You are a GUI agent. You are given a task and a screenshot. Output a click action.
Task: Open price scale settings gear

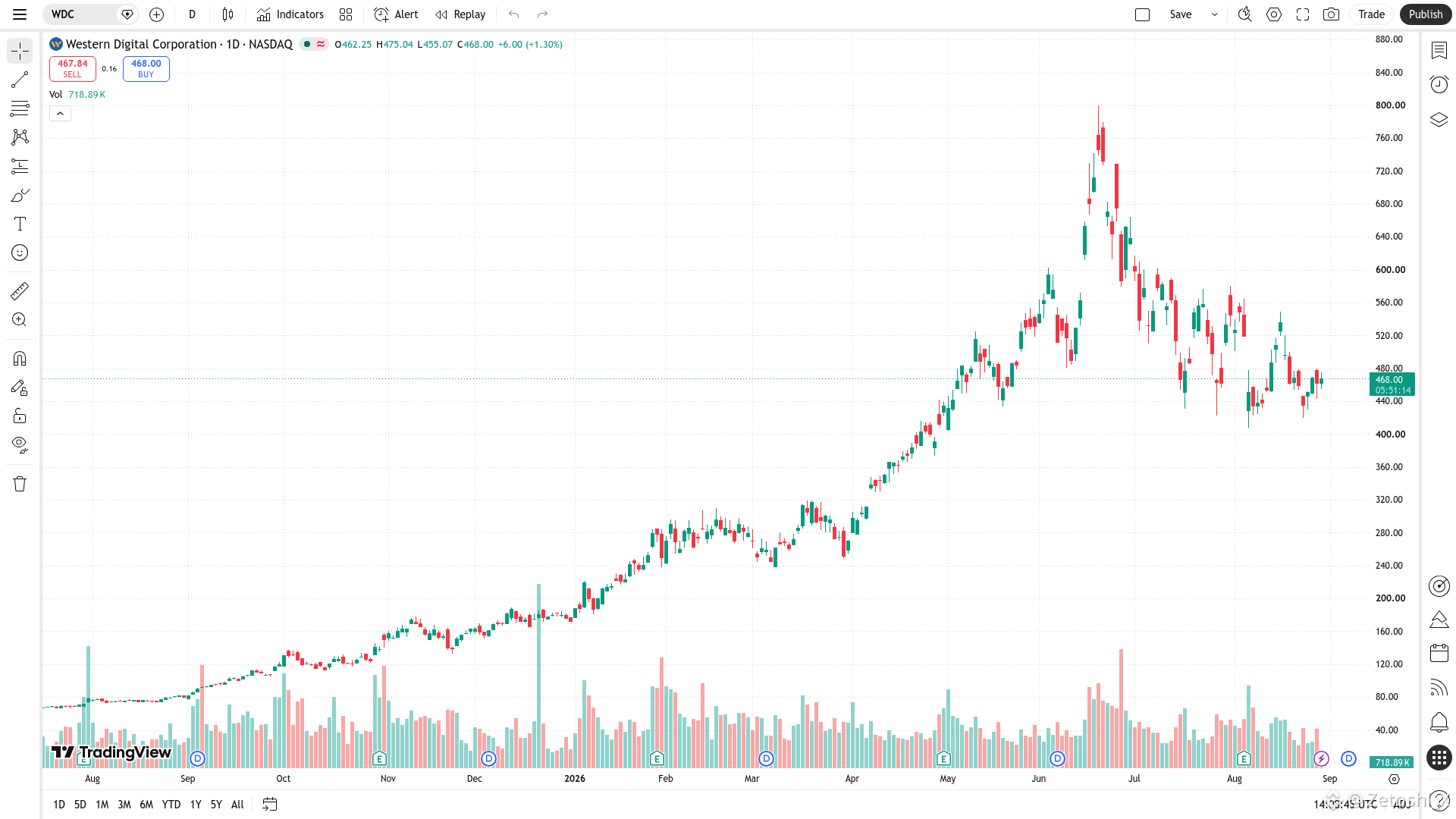tap(1394, 779)
